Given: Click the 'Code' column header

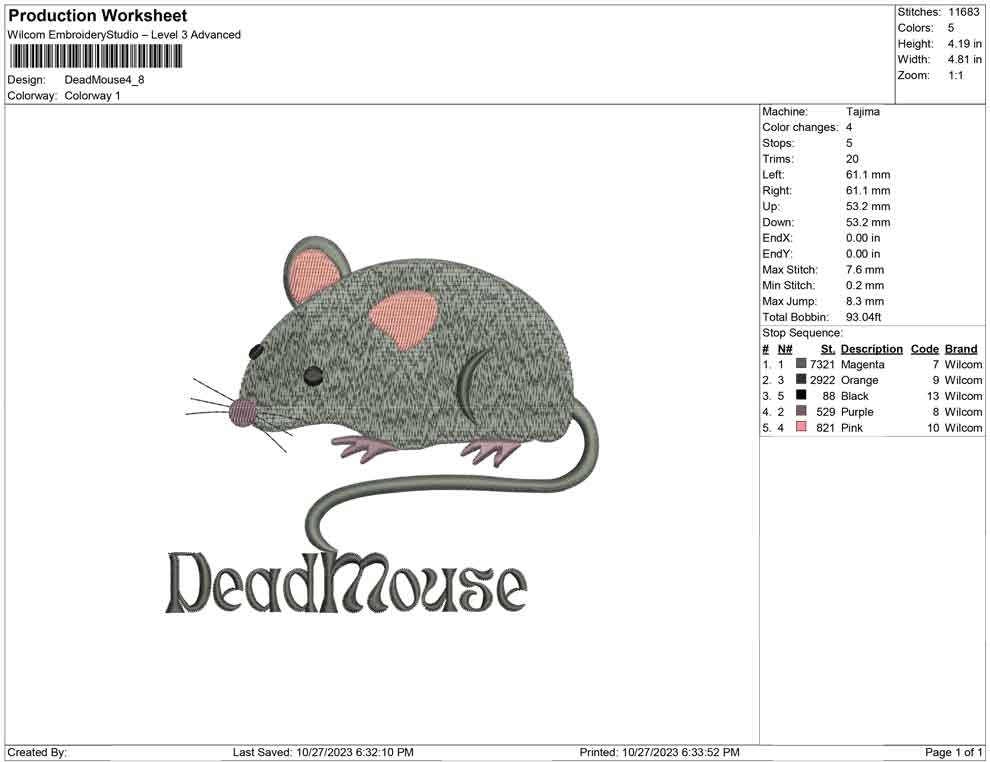Looking at the screenshot, I should pyautogui.click(x=925, y=349).
